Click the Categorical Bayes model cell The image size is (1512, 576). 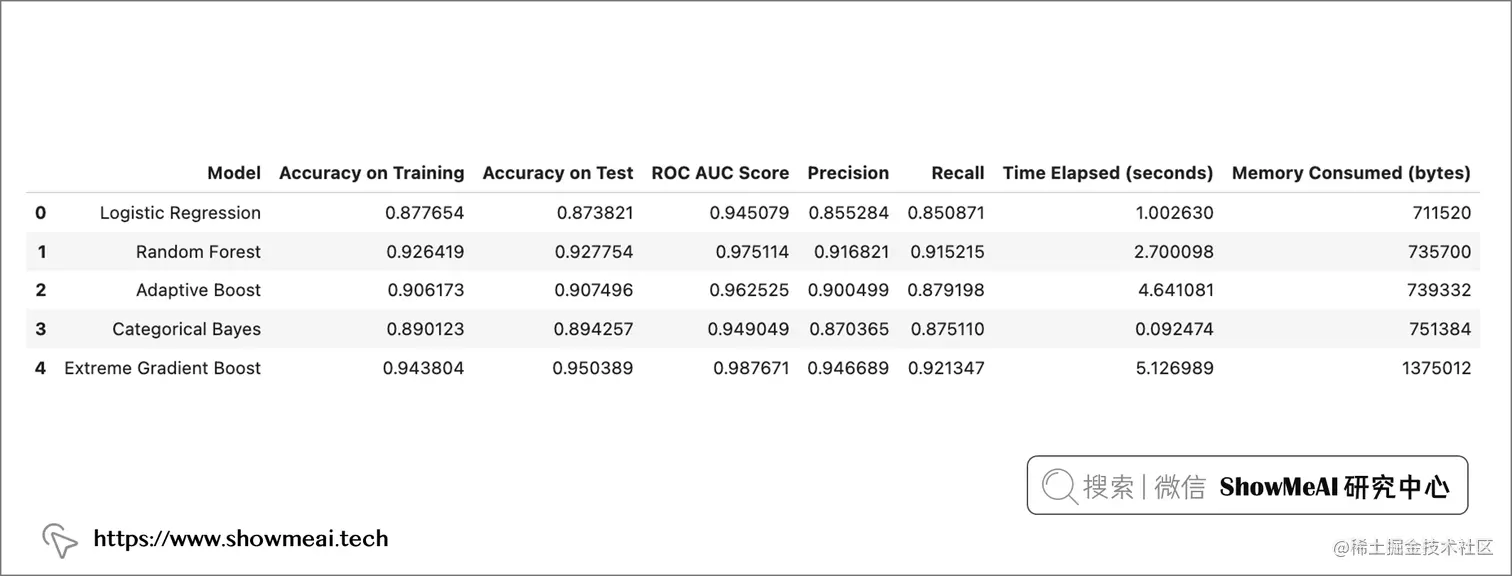pos(186,329)
